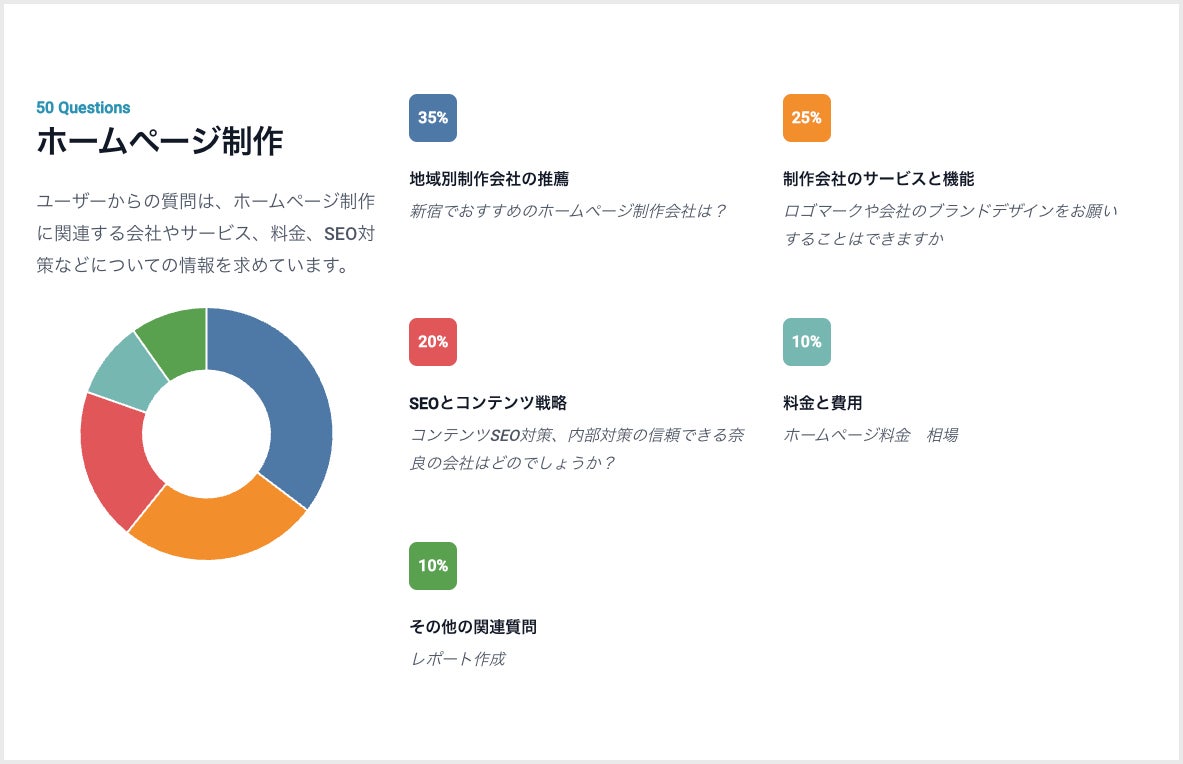Open the 料金と費用 category heading

tap(822, 403)
